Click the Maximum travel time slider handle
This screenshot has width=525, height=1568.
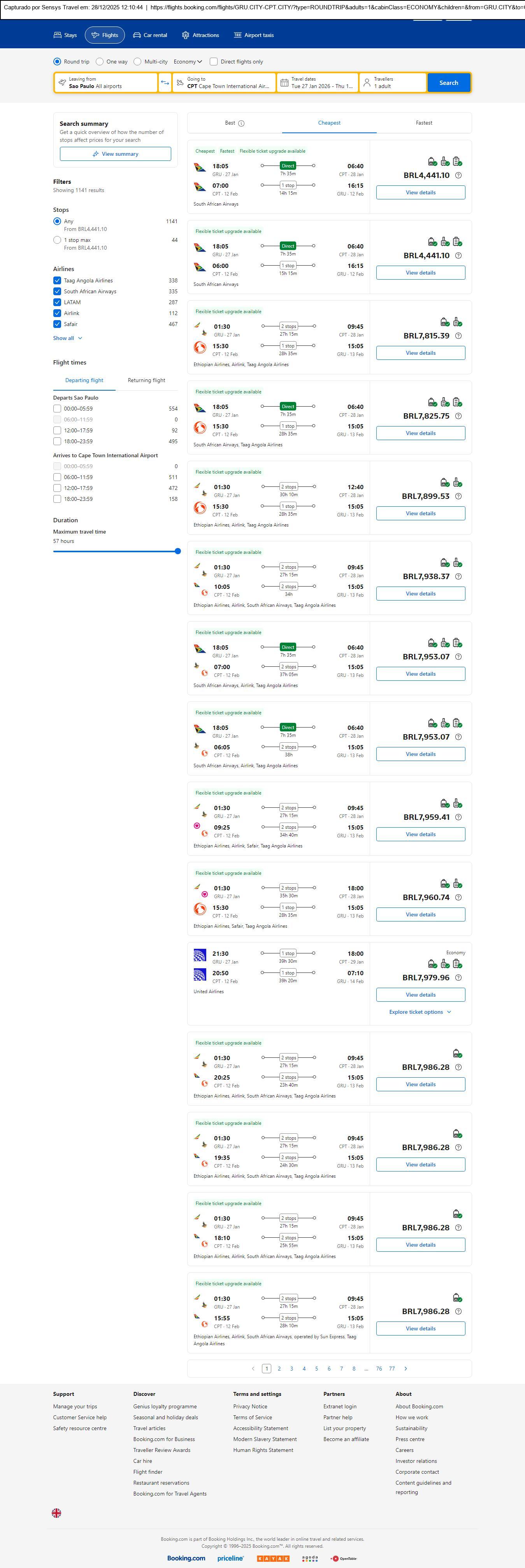pos(177,551)
